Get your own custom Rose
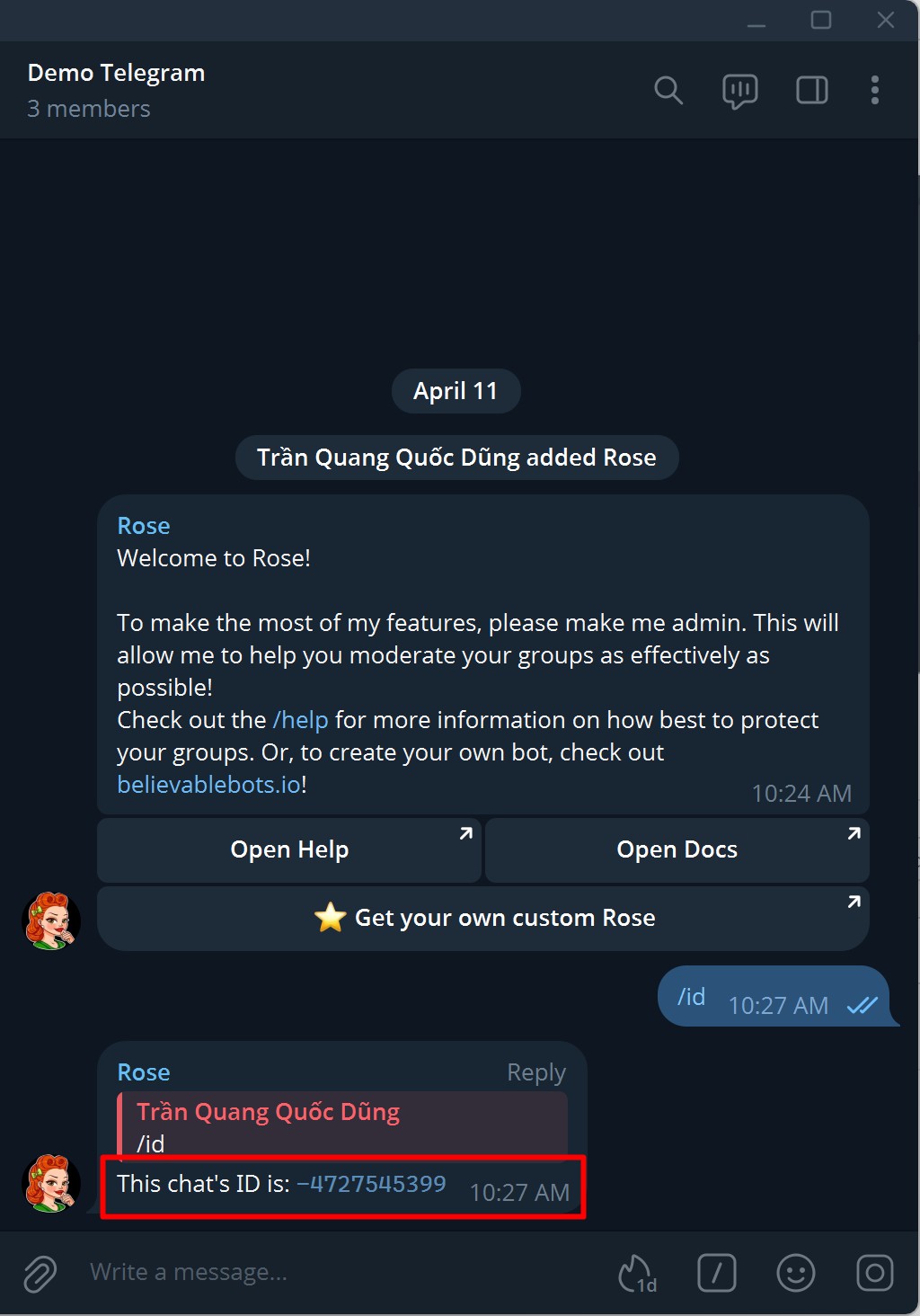This screenshot has width=920, height=1316. coord(483,918)
